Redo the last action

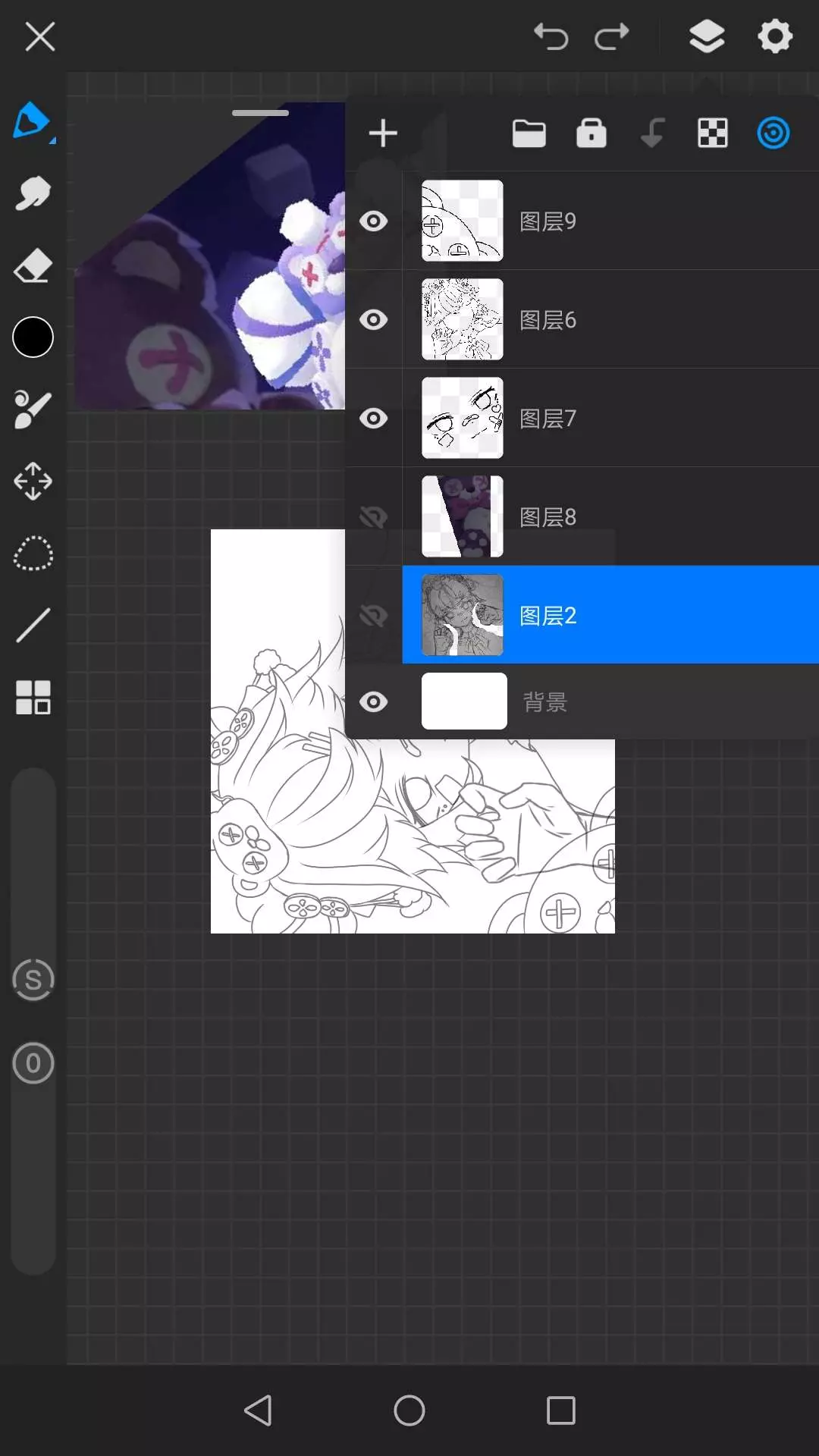tap(611, 36)
